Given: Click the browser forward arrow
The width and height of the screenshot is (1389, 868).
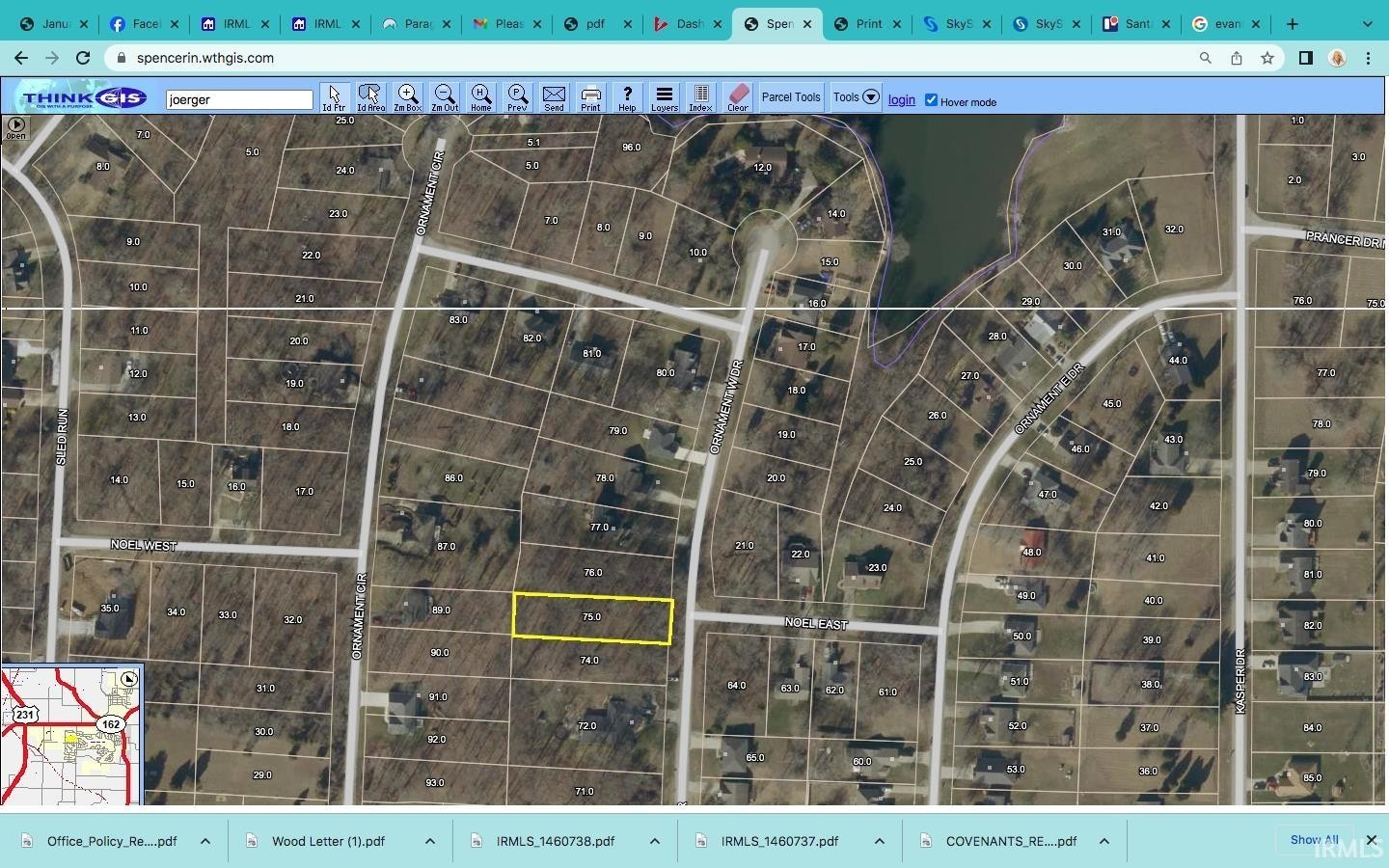Looking at the screenshot, I should point(52,58).
